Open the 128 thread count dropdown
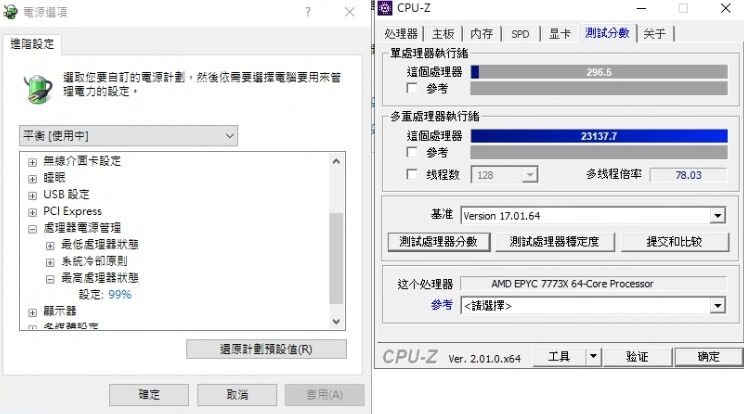 coord(530,175)
